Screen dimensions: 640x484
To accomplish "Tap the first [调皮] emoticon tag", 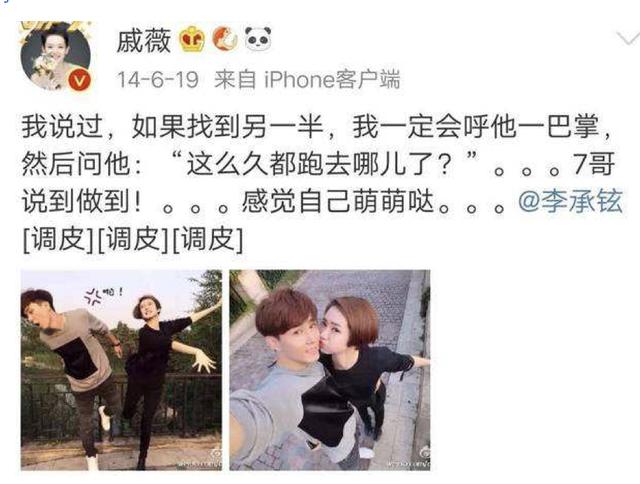I will tap(58, 240).
